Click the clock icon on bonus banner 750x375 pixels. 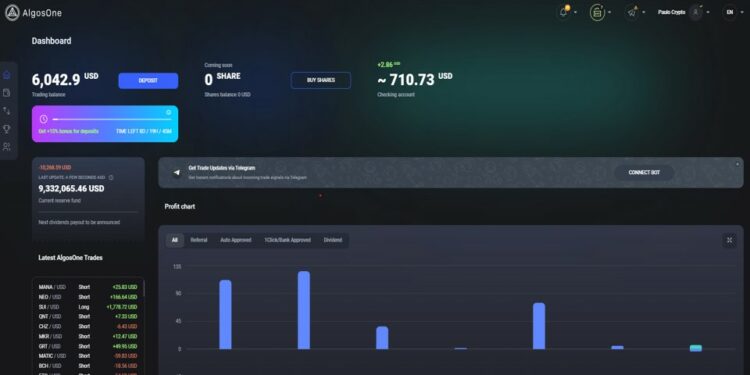pyautogui.click(x=44, y=119)
